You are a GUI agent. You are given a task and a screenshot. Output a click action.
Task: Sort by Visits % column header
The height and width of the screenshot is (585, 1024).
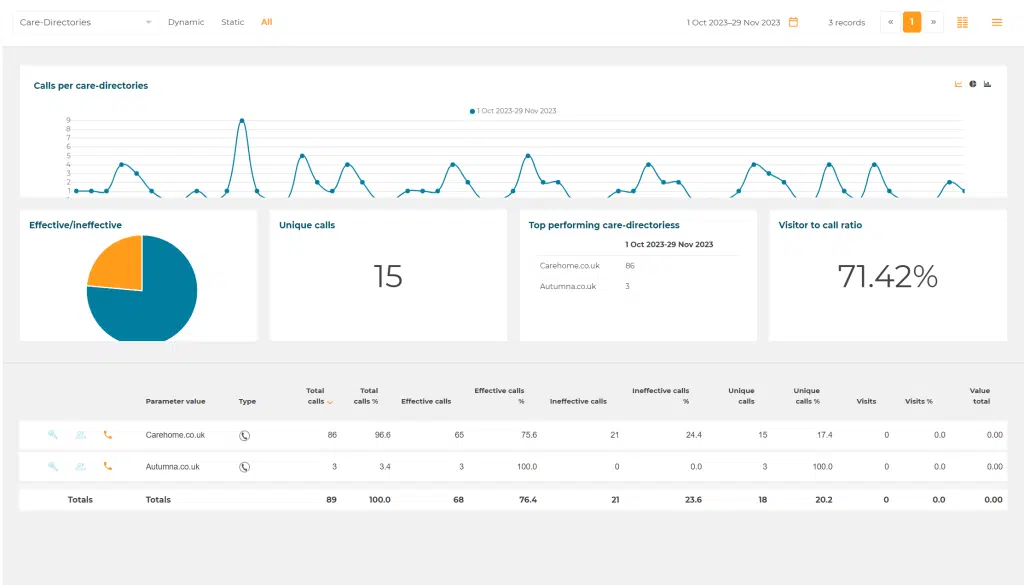[918, 402]
